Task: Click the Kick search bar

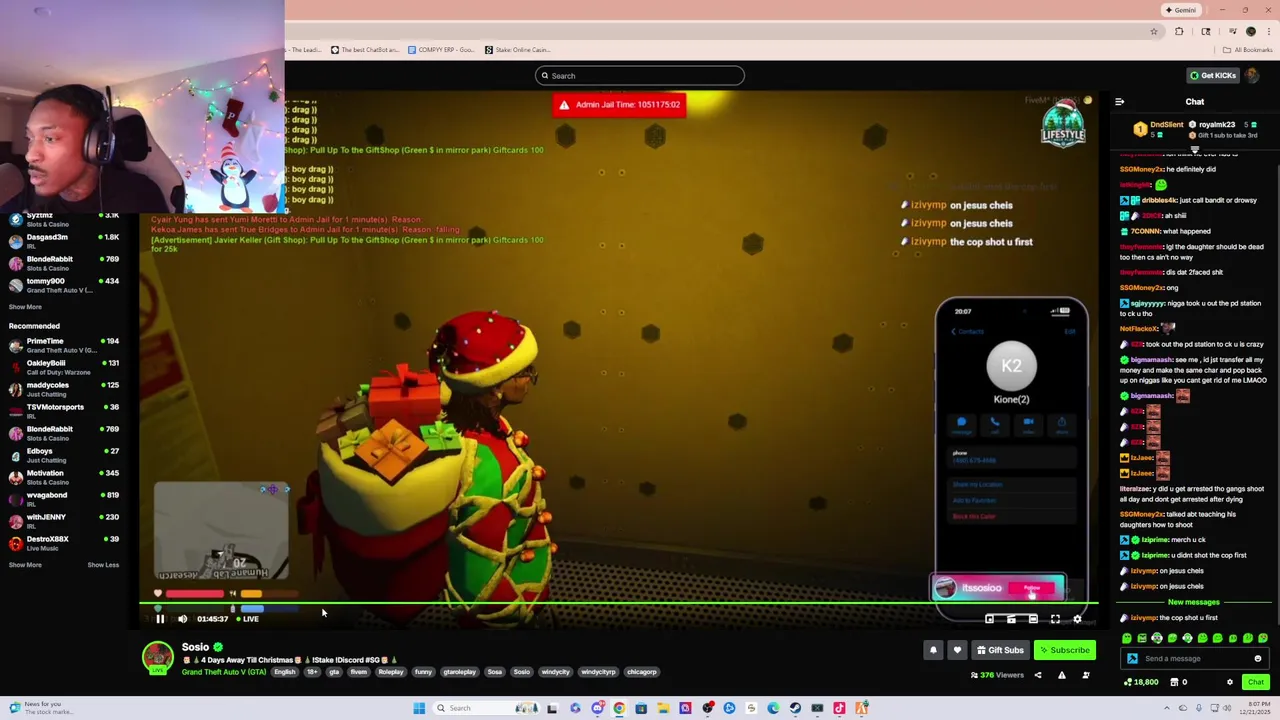Action: coord(640,76)
